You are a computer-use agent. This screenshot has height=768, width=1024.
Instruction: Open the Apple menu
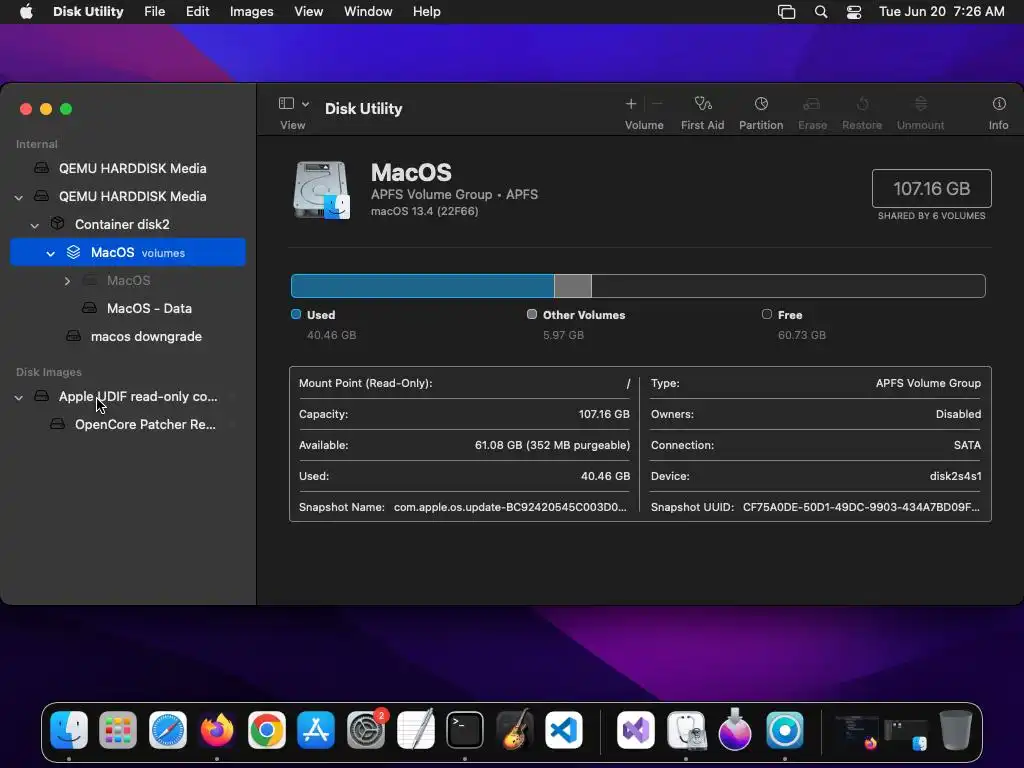tap(26, 12)
